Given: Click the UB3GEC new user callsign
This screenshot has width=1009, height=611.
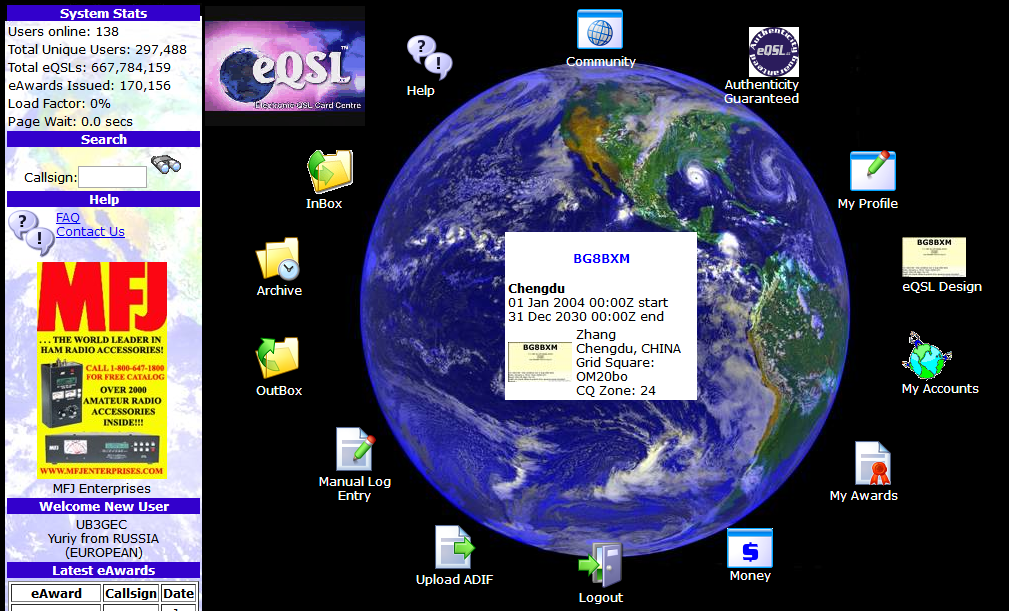Looking at the screenshot, I should pyautogui.click(x=102, y=524).
